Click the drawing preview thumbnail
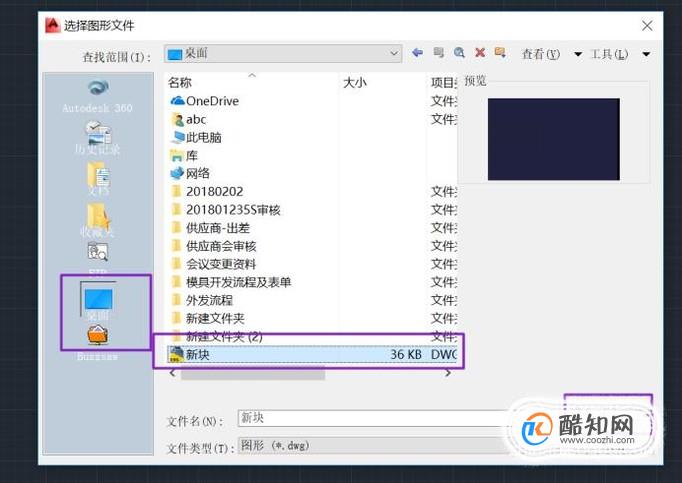The height and width of the screenshot is (483, 682). 554,139
